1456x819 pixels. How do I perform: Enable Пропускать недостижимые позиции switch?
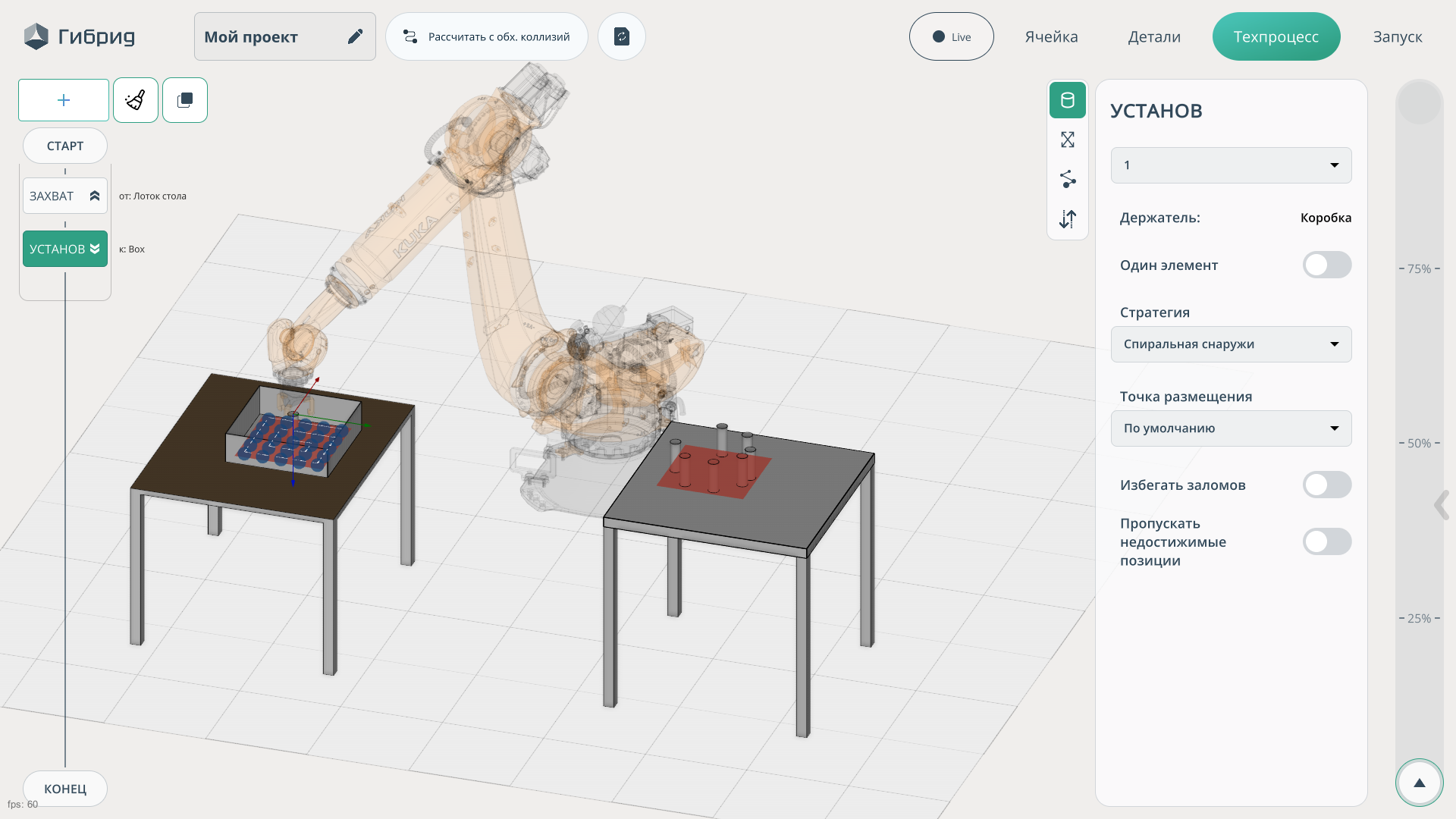pyautogui.click(x=1326, y=542)
